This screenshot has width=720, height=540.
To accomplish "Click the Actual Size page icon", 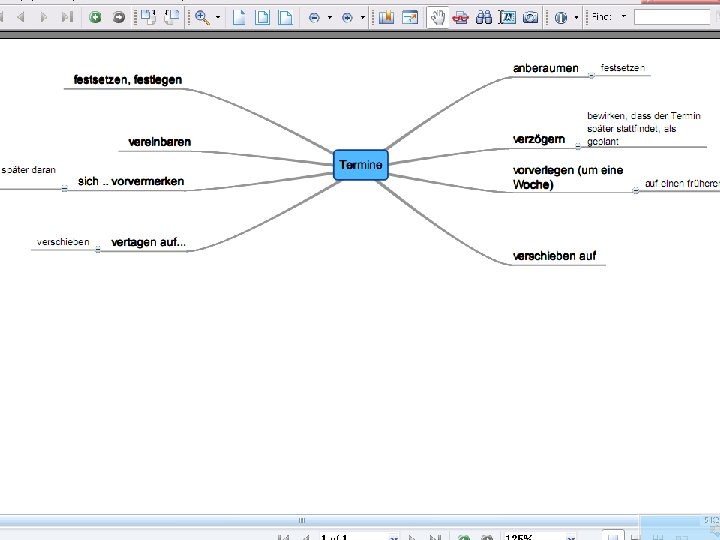I will (239, 17).
